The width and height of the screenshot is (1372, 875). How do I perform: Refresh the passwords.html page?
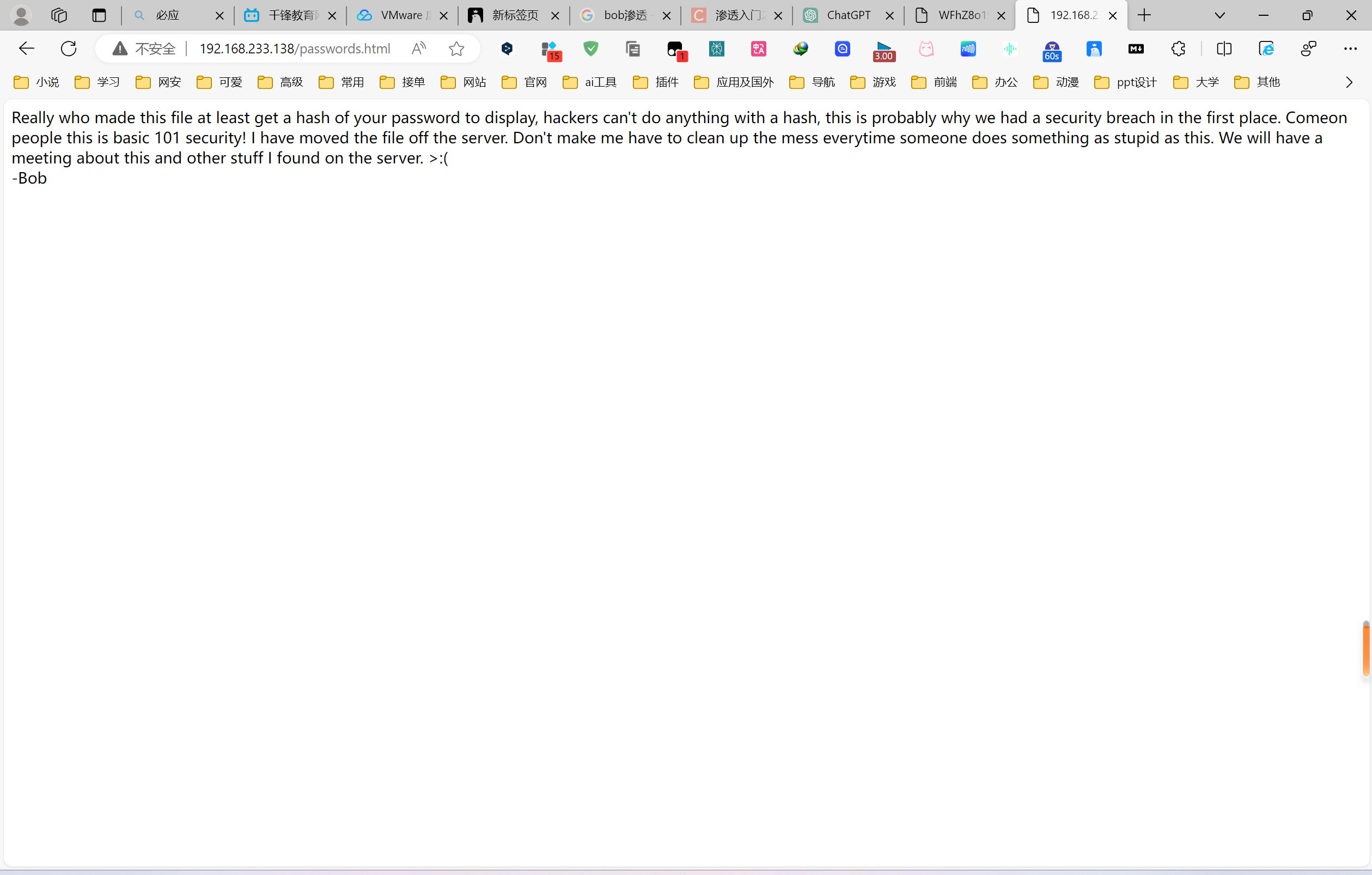coord(69,48)
